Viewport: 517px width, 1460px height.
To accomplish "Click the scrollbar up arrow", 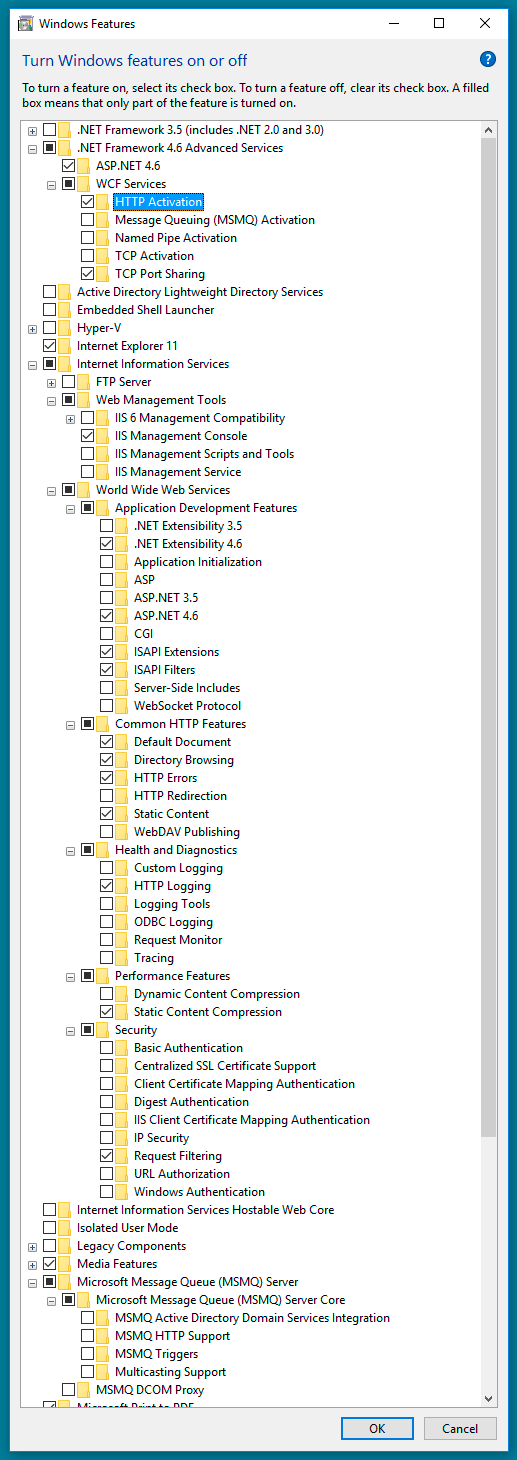I will click(x=489, y=130).
